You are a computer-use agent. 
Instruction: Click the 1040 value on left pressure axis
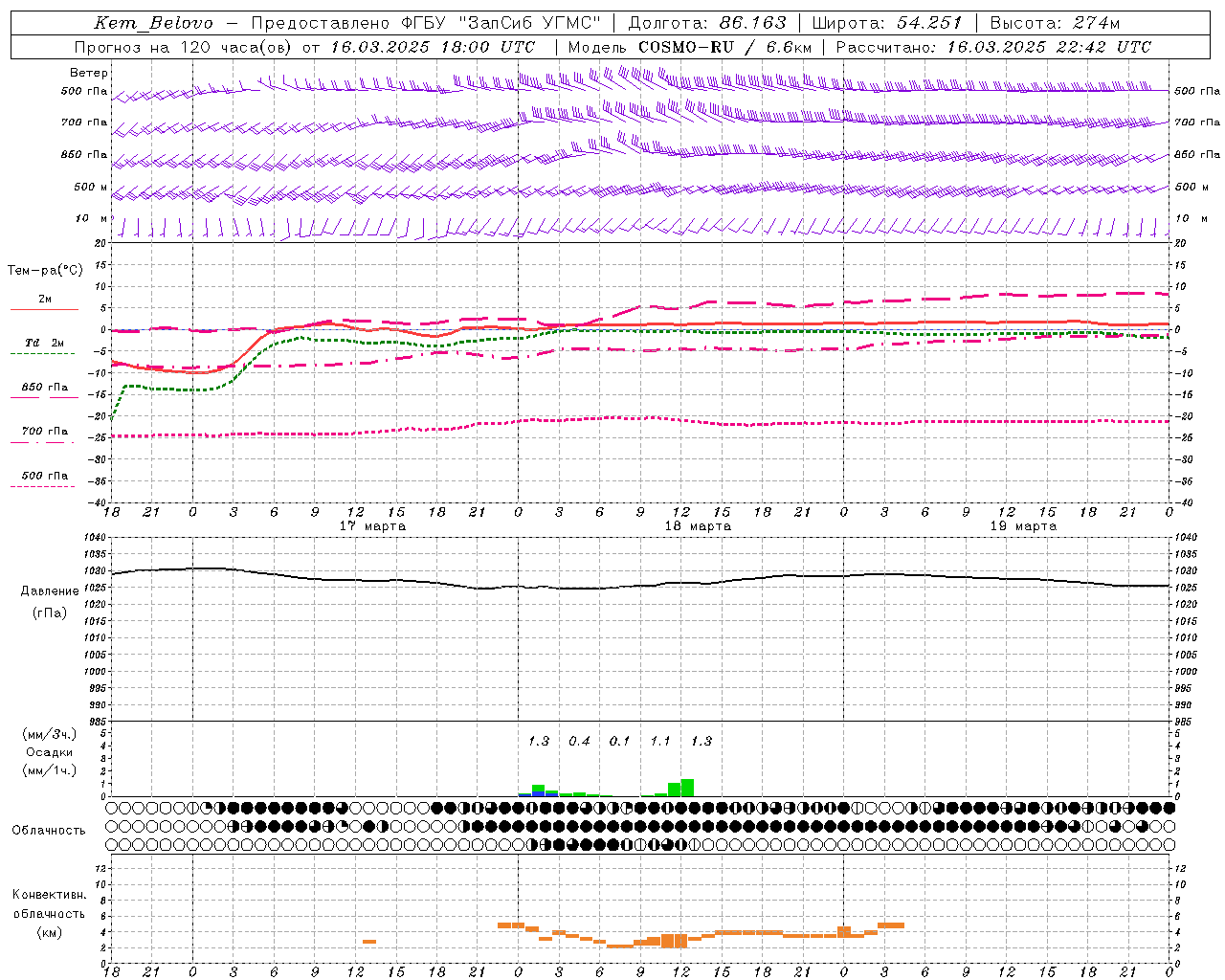93,538
